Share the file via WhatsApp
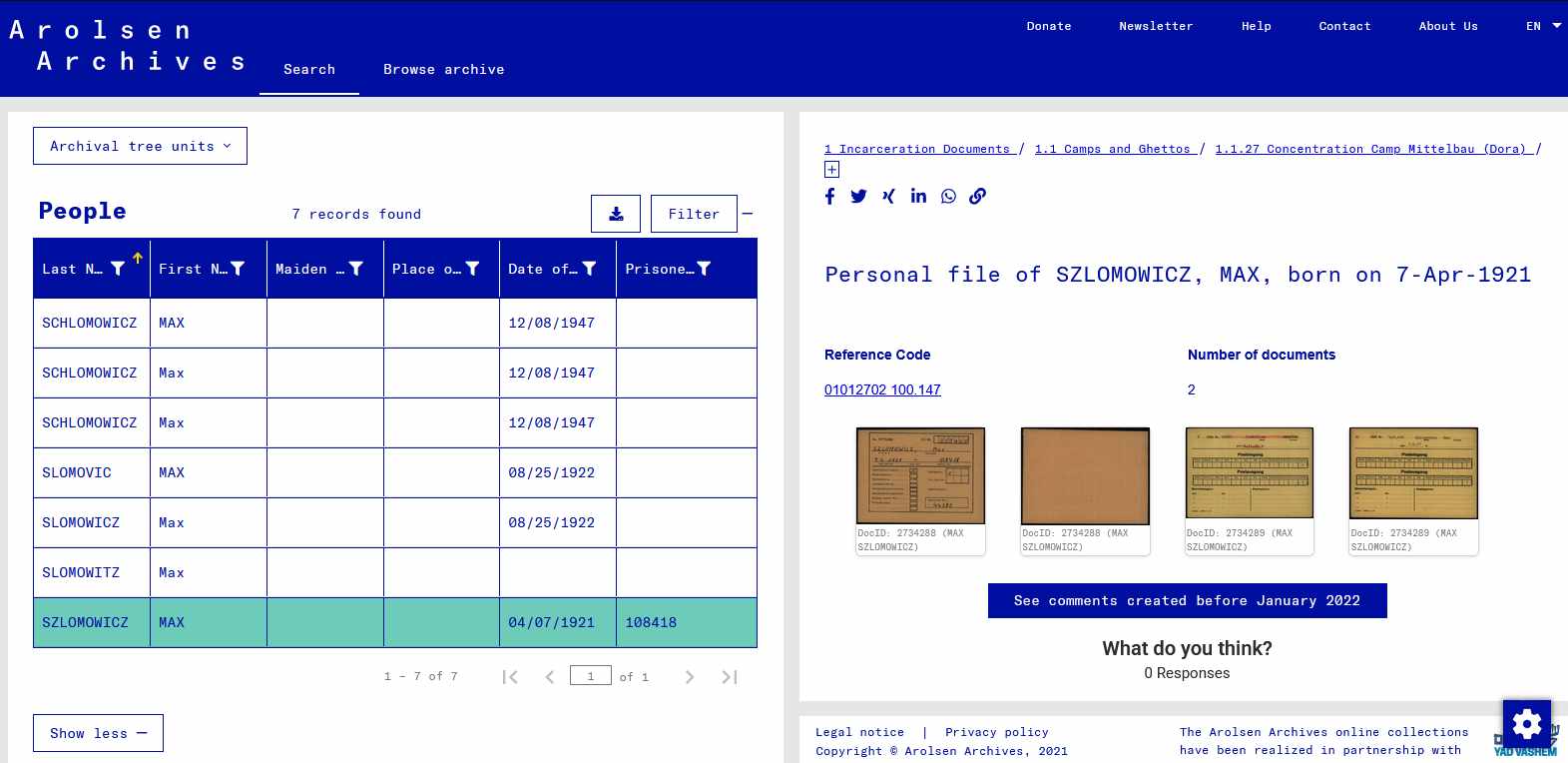1568x763 pixels. pyautogui.click(x=948, y=197)
